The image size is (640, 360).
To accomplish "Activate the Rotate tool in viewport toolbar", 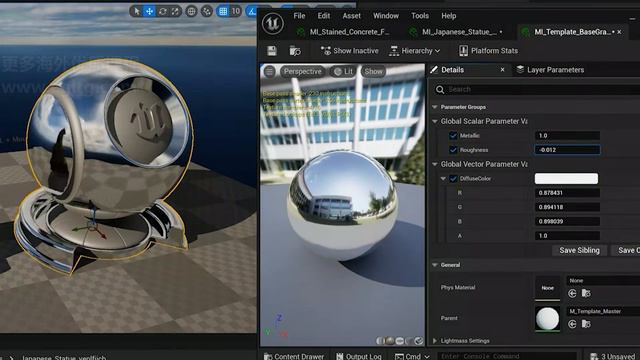I will tap(162, 11).
